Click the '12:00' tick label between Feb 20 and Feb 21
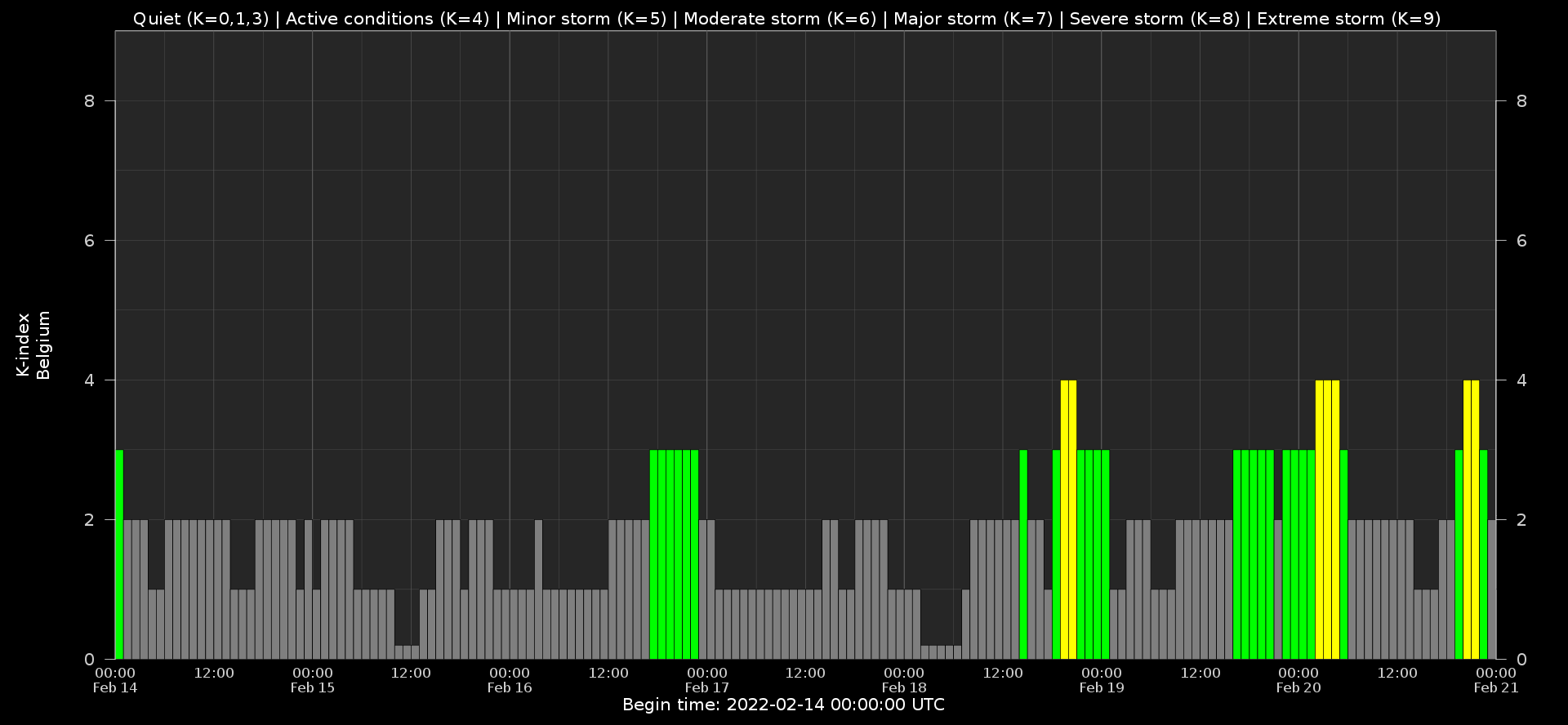This screenshot has height=725, width=1568. (x=1397, y=673)
